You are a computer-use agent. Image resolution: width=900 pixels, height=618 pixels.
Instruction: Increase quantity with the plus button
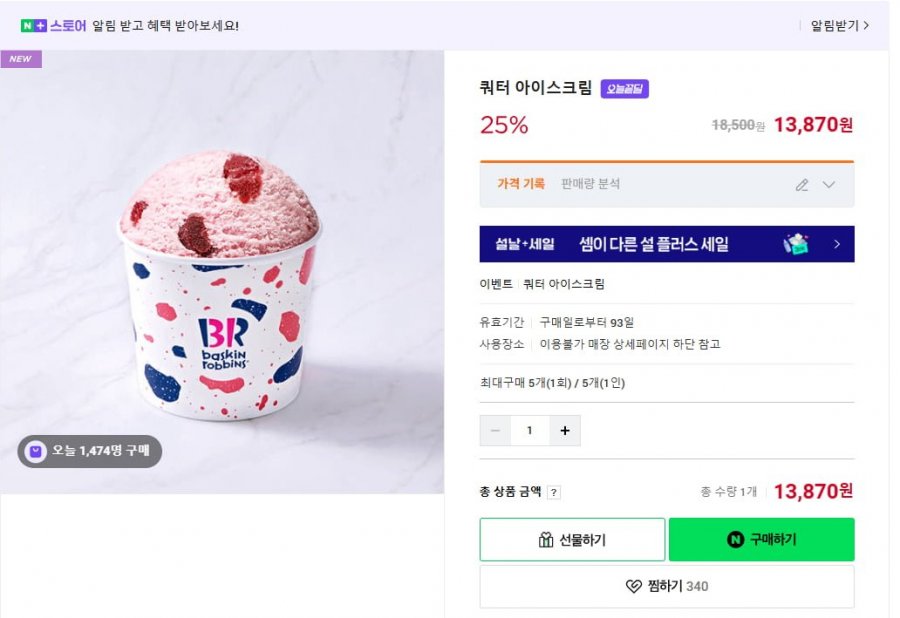(565, 431)
